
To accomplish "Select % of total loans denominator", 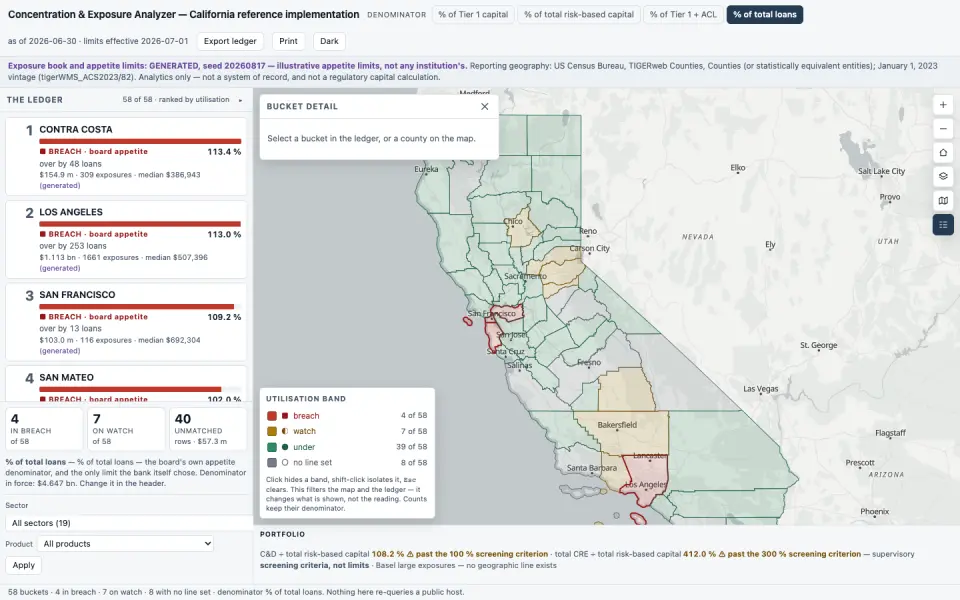I will (x=765, y=15).
